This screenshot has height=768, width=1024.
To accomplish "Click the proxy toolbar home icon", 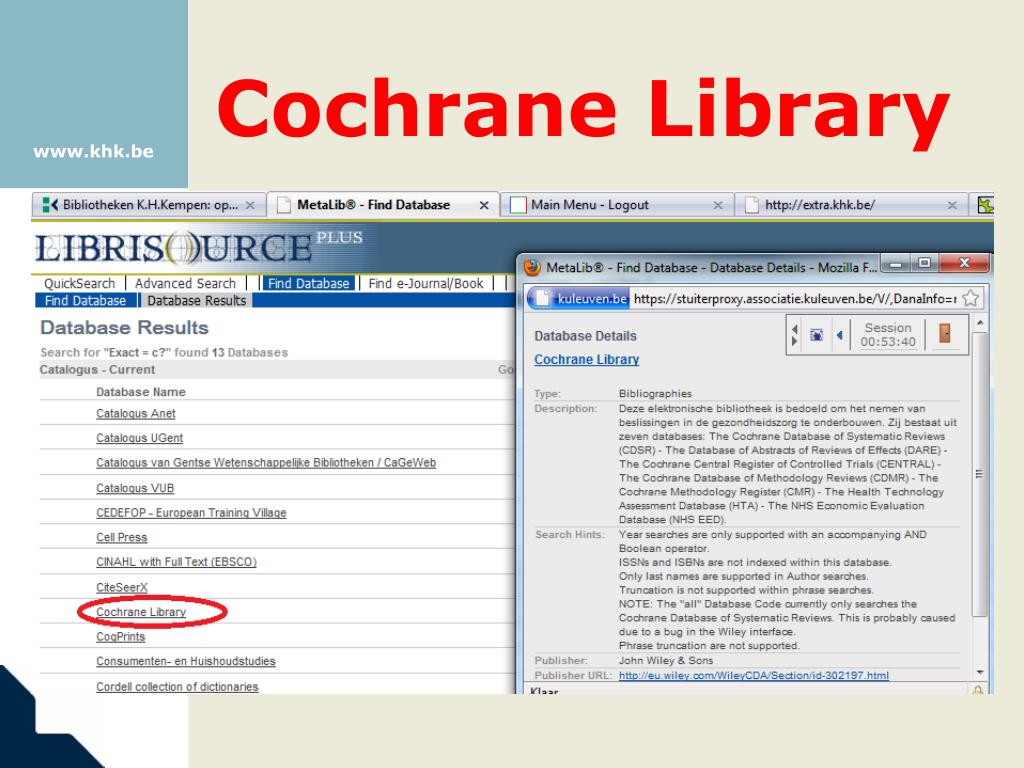I will pos(816,335).
